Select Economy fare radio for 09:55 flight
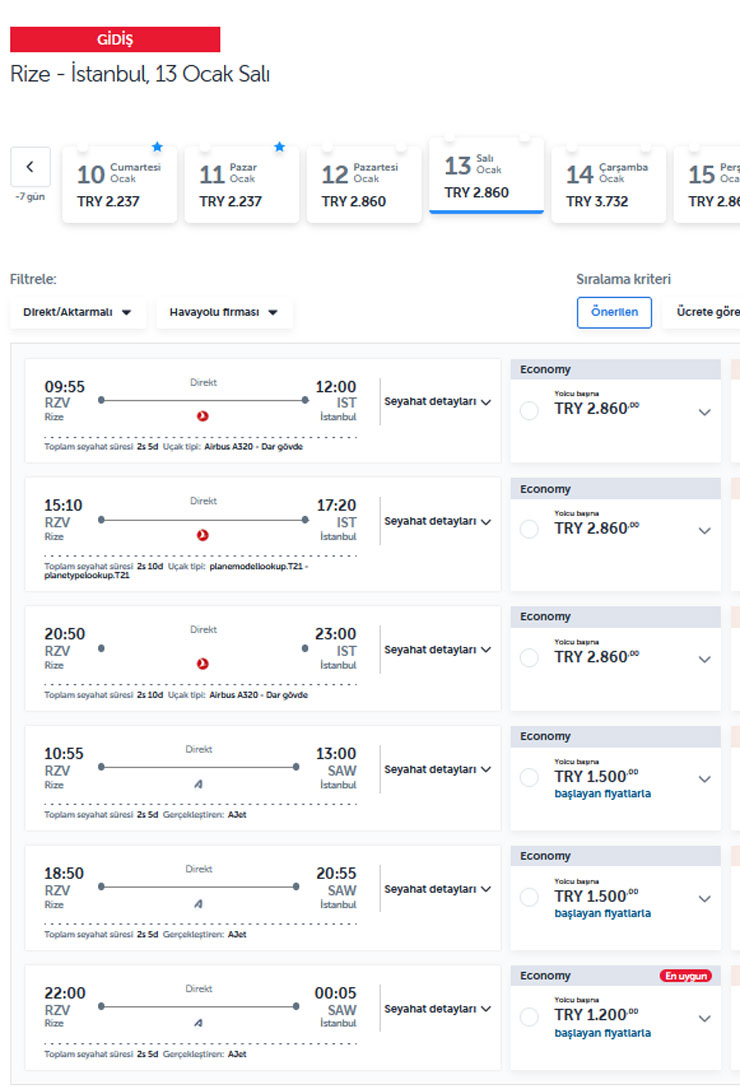Viewport: 740px width, 1089px height. pos(529,411)
